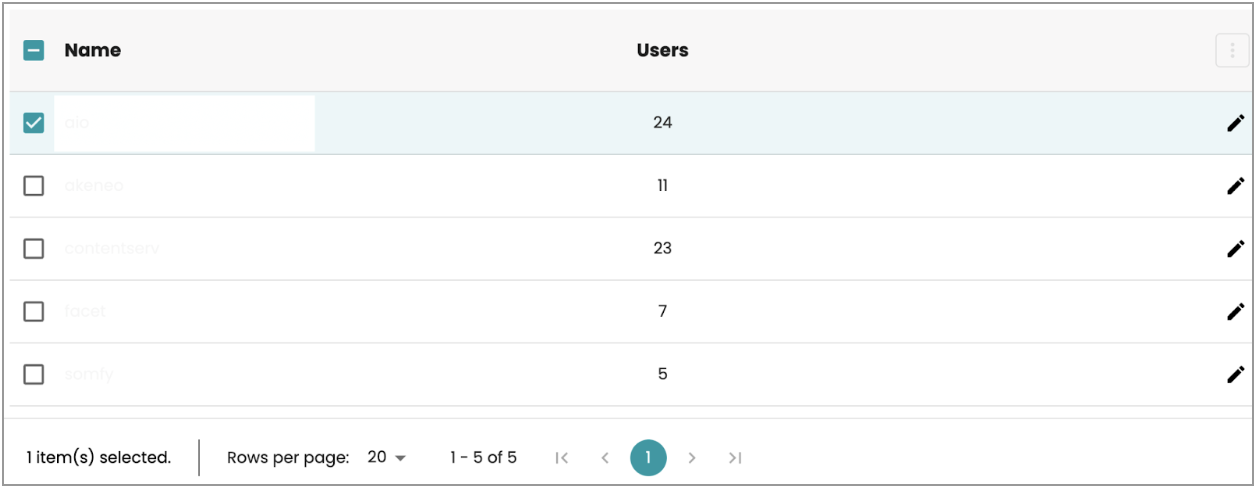Screen dimensions: 1258x494
Task: Edit the somfy row with 5 users
Action: (1236, 374)
